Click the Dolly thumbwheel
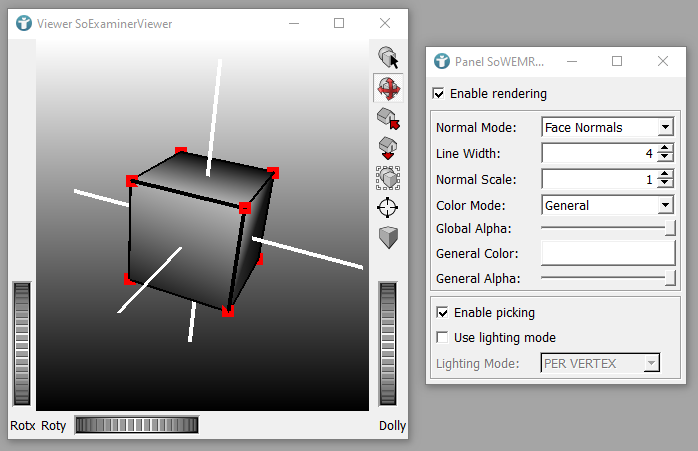Viewport: 698px width, 451px height. pos(388,343)
